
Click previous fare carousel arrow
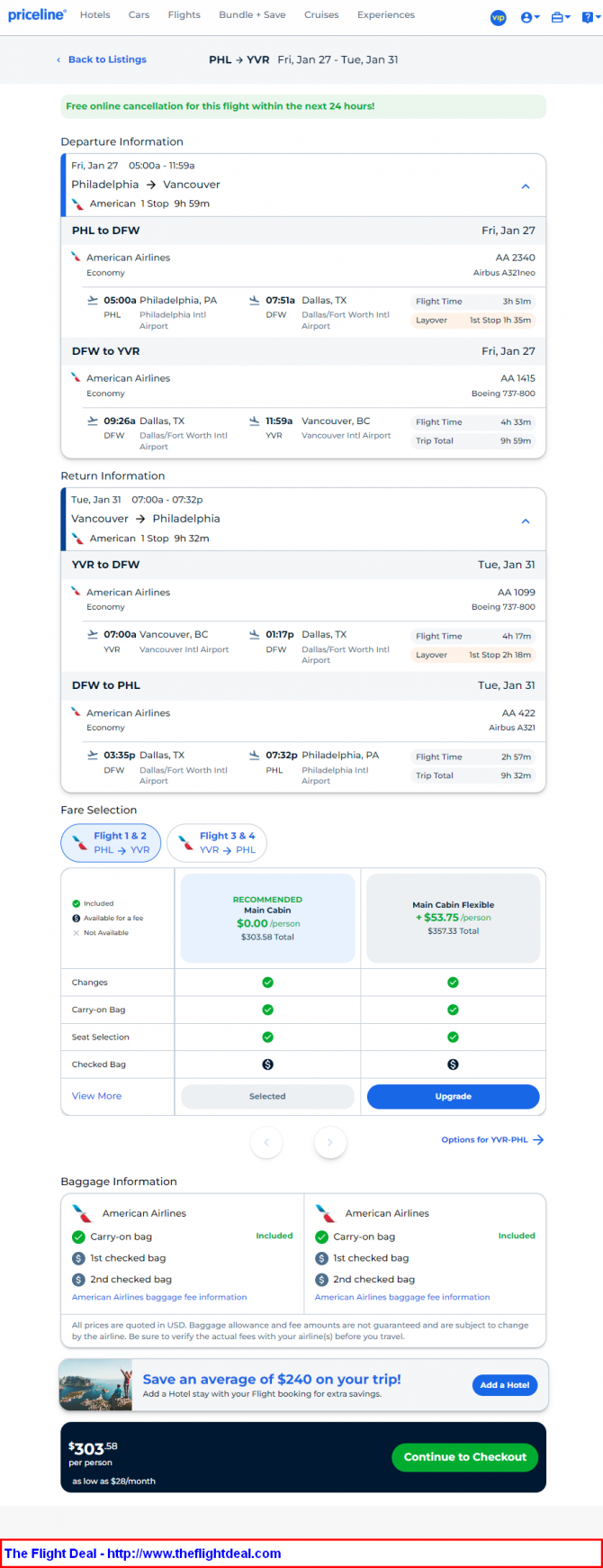[266, 1142]
